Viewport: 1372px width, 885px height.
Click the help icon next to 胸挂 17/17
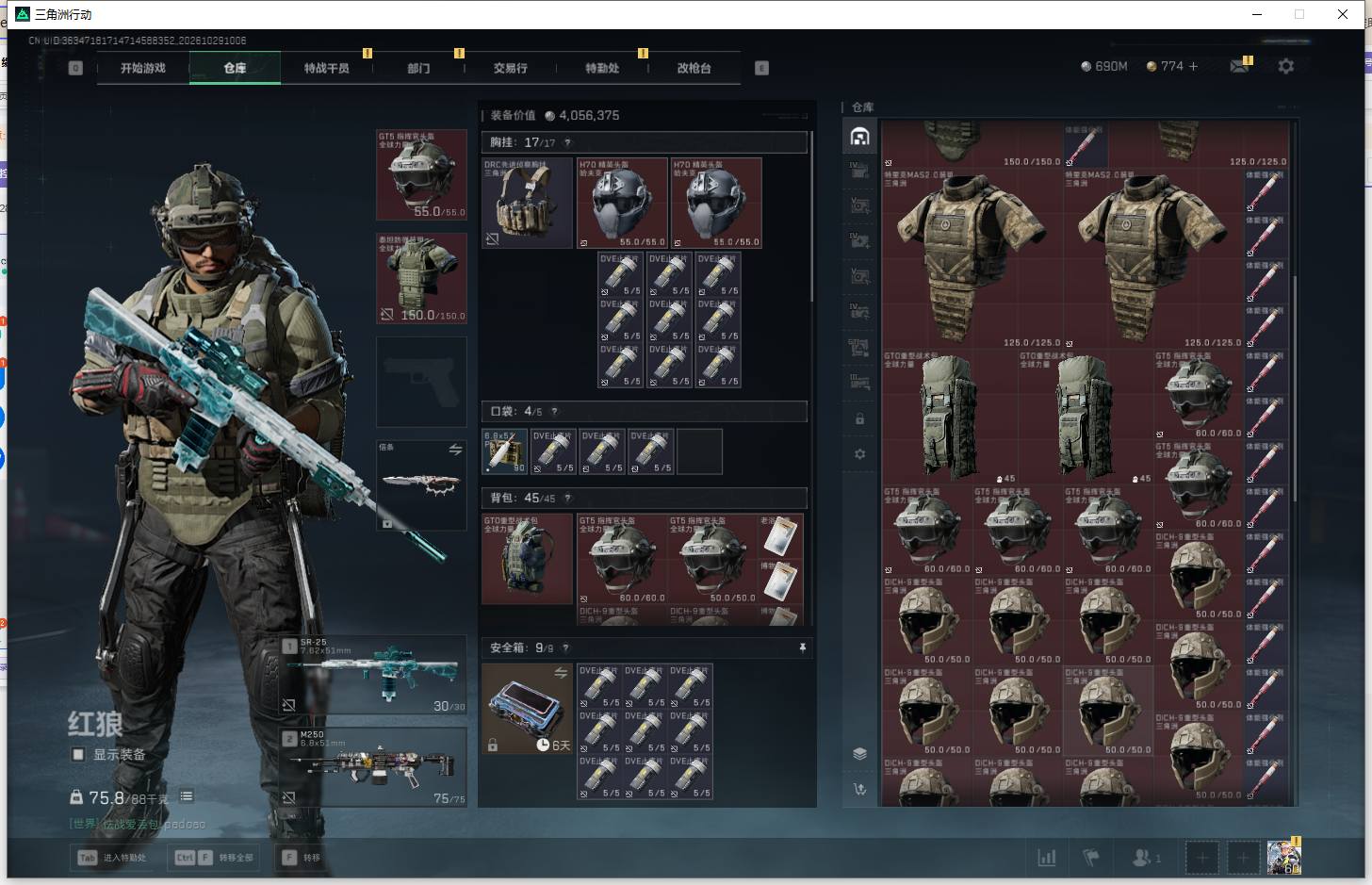[567, 142]
